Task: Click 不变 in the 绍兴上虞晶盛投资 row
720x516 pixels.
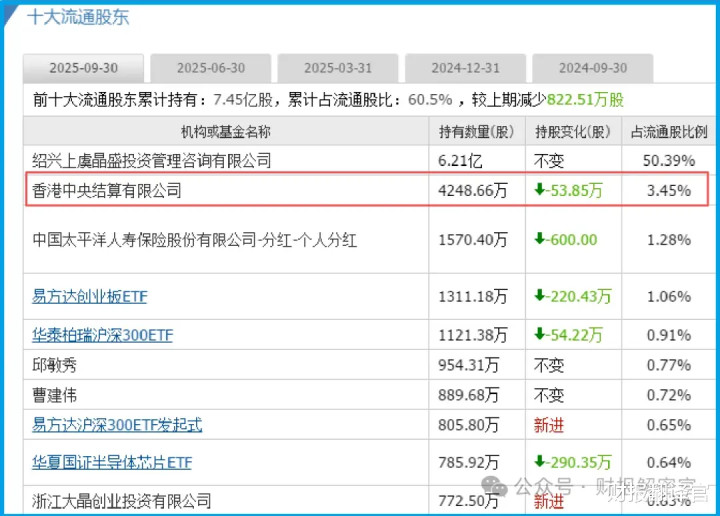Action: click(549, 161)
